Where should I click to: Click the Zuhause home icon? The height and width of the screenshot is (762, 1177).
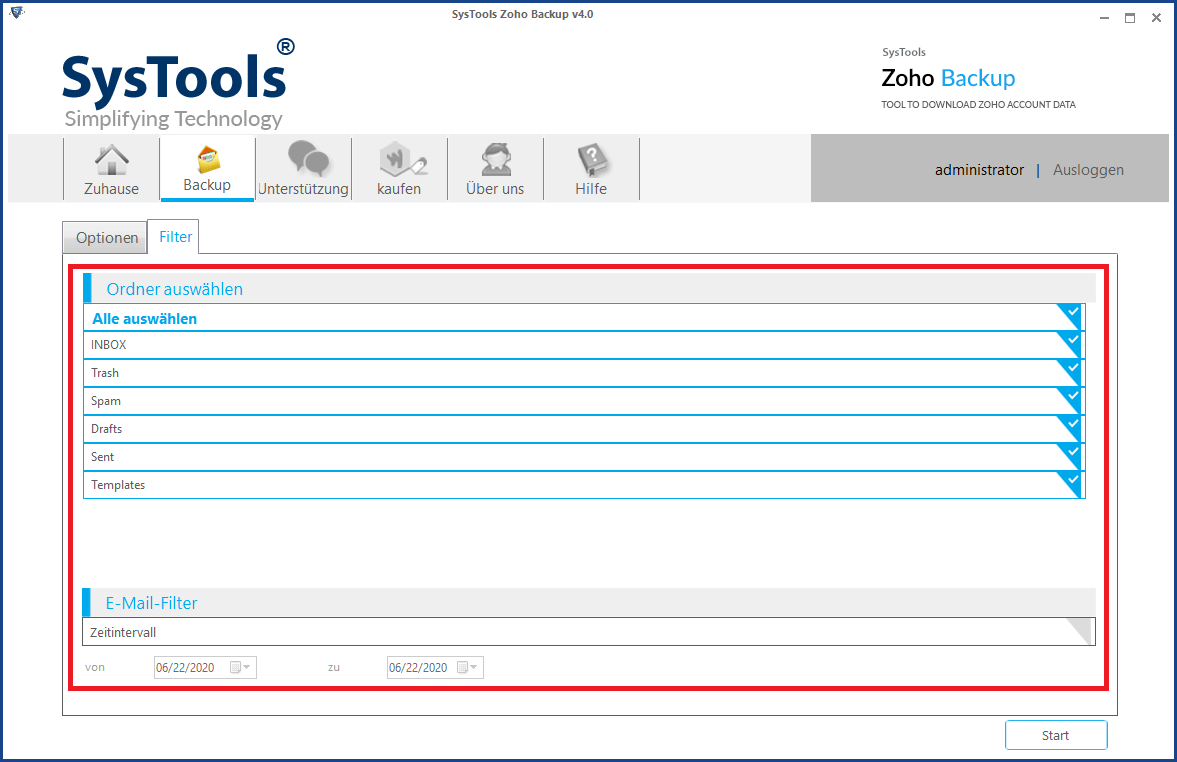tap(111, 159)
